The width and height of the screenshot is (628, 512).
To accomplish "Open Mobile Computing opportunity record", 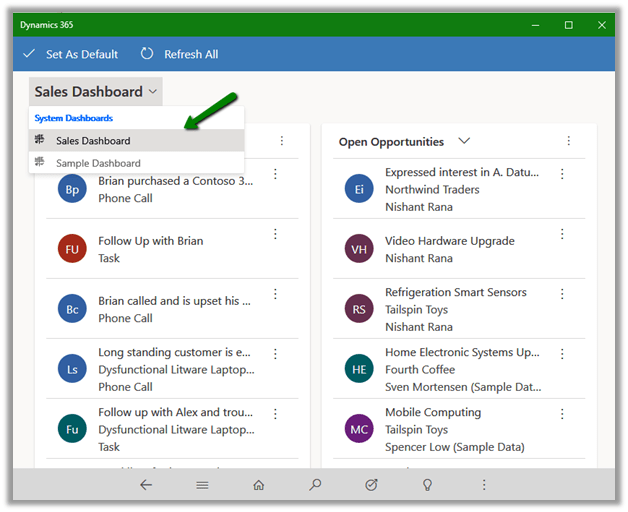I will pos(433,412).
